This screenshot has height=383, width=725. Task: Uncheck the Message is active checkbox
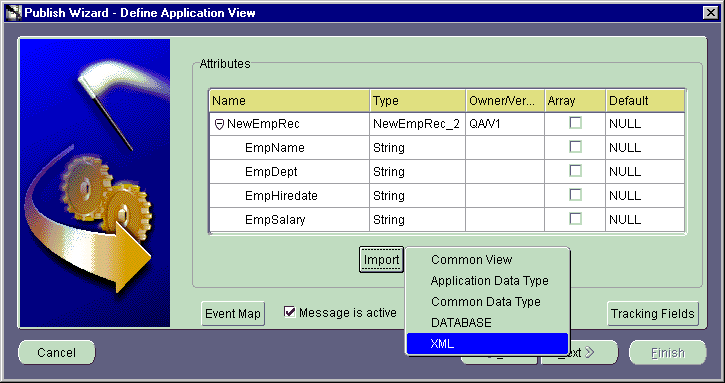(x=290, y=312)
